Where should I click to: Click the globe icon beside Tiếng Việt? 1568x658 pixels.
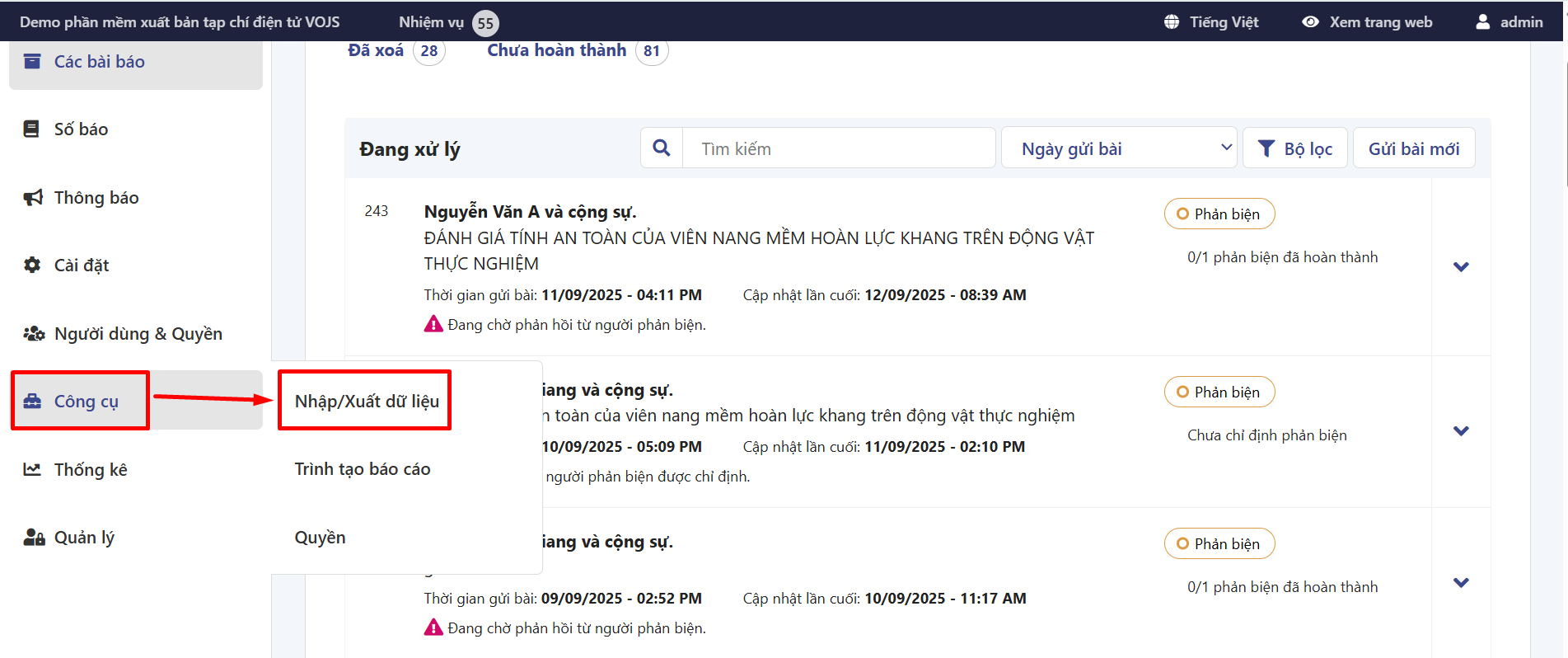pyautogui.click(x=1172, y=22)
